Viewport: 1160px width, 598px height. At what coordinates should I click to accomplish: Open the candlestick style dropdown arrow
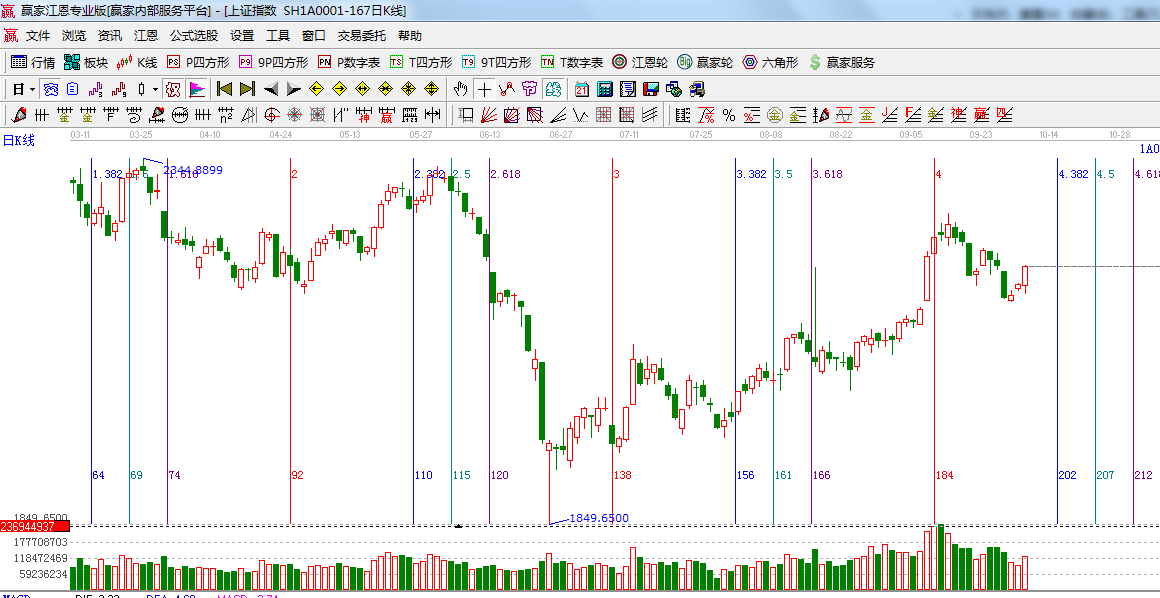pos(155,89)
